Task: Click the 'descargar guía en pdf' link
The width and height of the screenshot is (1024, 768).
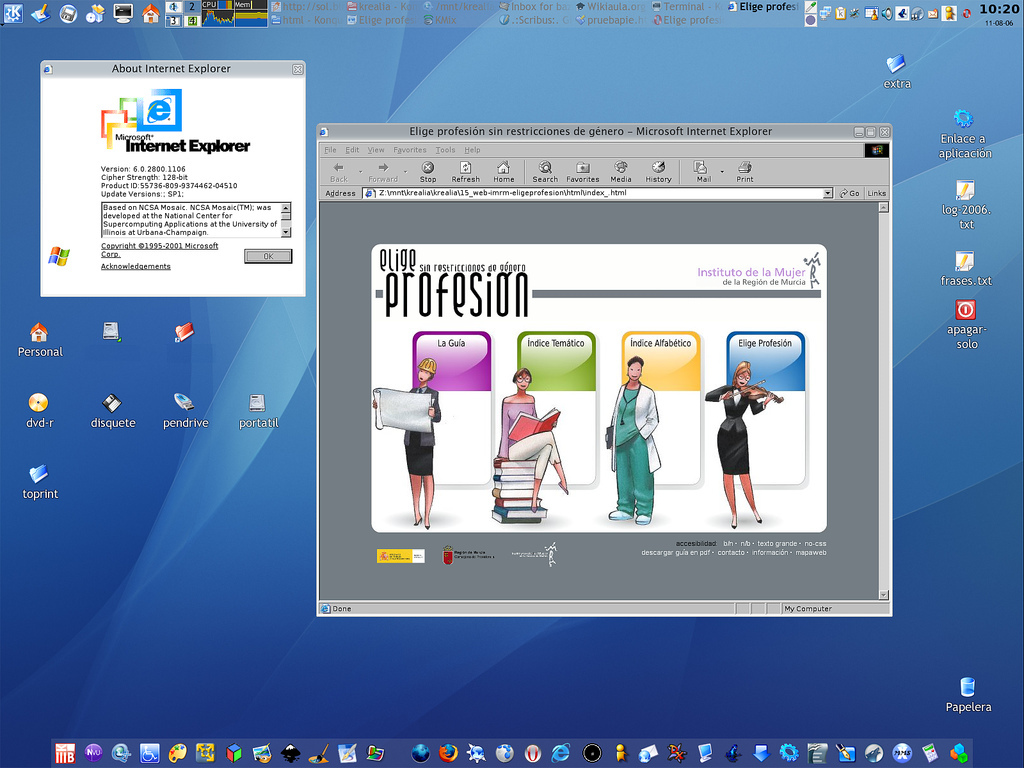Action: pyautogui.click(x=675, y=552)
